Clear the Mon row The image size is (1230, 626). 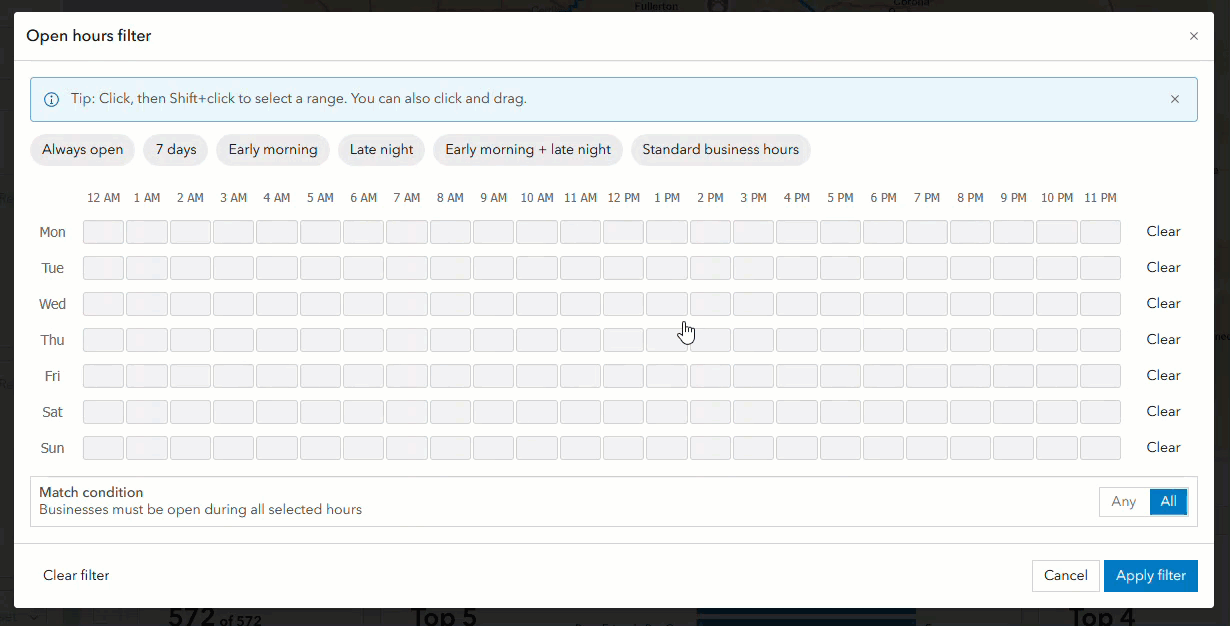tap(1164, 231)
